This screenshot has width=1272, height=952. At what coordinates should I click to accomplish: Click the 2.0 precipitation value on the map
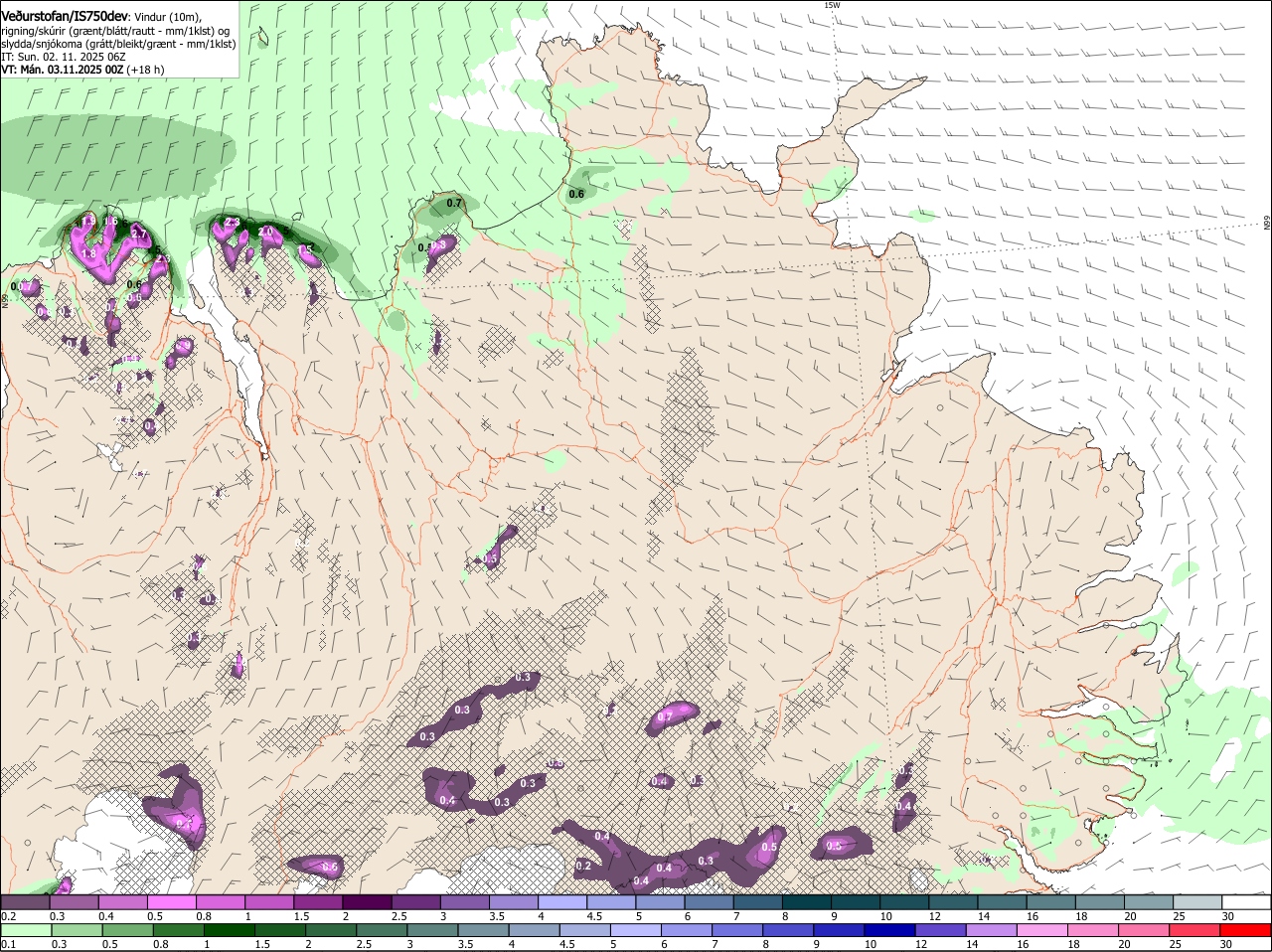[266, 231]
